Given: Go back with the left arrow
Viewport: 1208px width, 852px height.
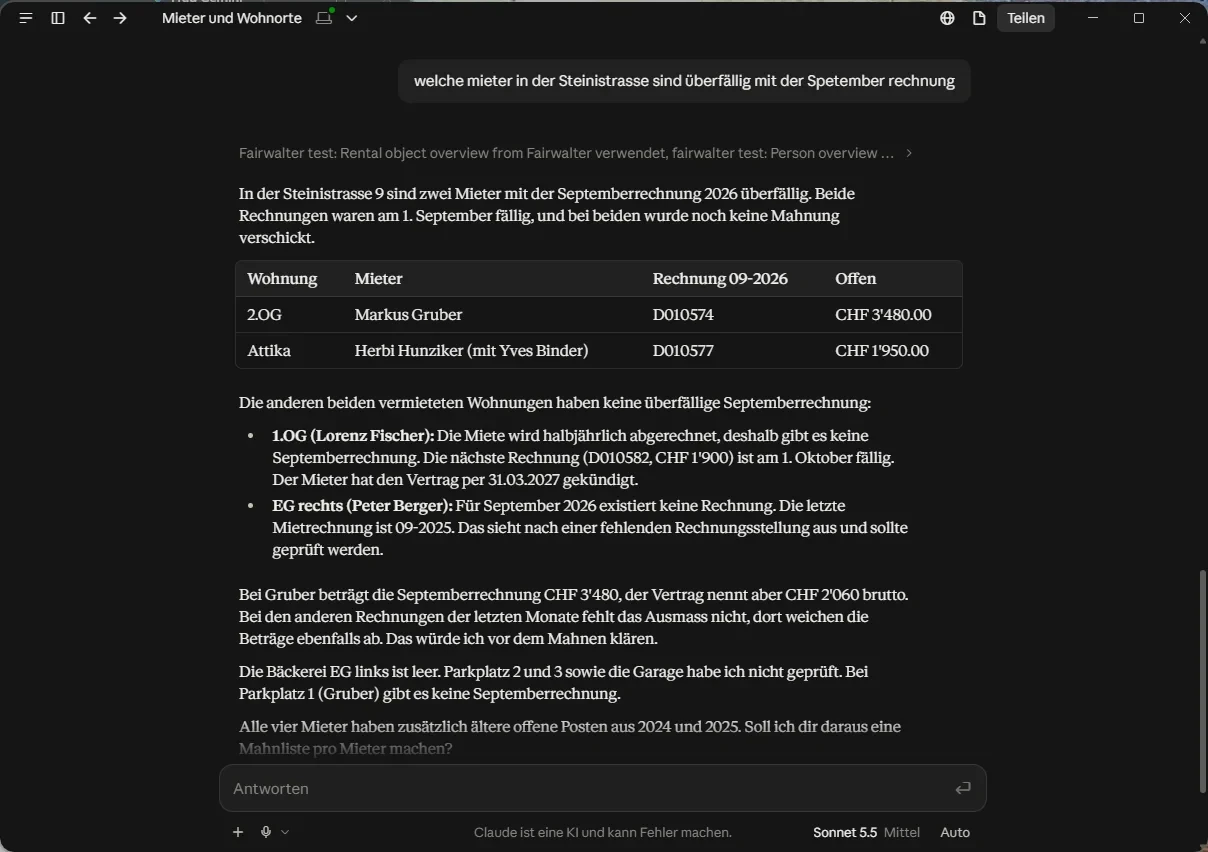Looking at the screenshot, I should tap(90, 18).
